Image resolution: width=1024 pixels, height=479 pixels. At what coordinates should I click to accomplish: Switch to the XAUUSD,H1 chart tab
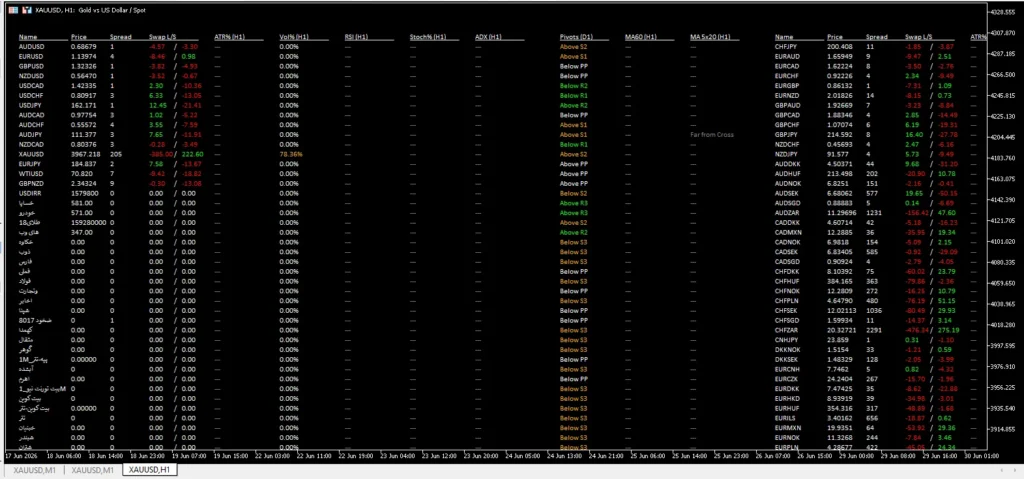point(150,470)
